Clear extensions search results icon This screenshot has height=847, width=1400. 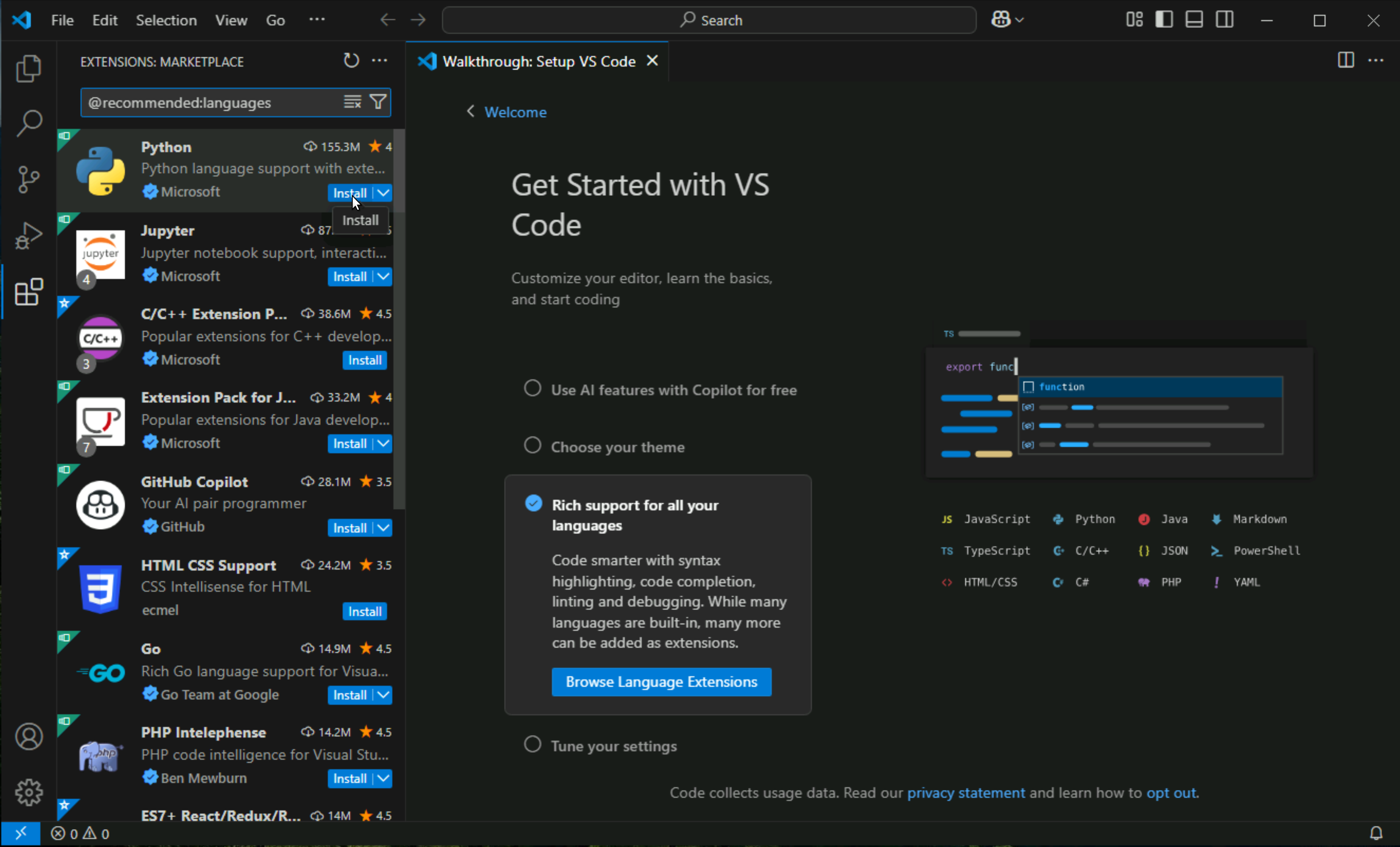point(352,102)
